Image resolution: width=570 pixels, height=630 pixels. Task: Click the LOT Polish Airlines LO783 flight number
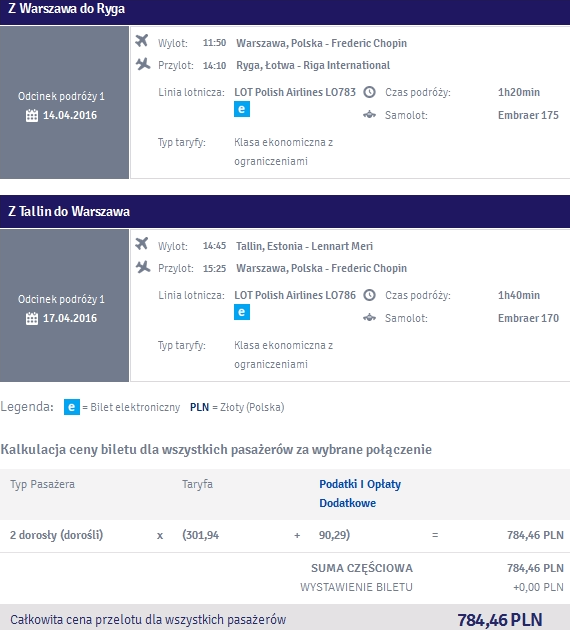tap(295, 92)
